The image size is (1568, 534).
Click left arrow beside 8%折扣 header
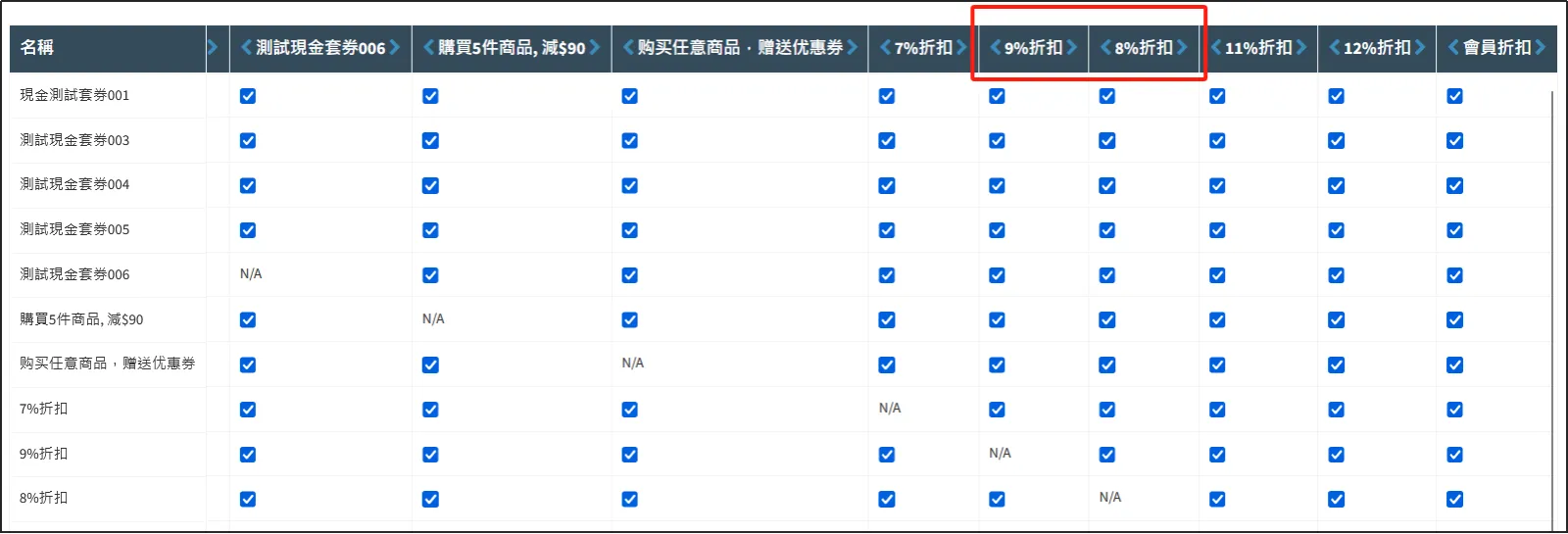(1105, 47)
